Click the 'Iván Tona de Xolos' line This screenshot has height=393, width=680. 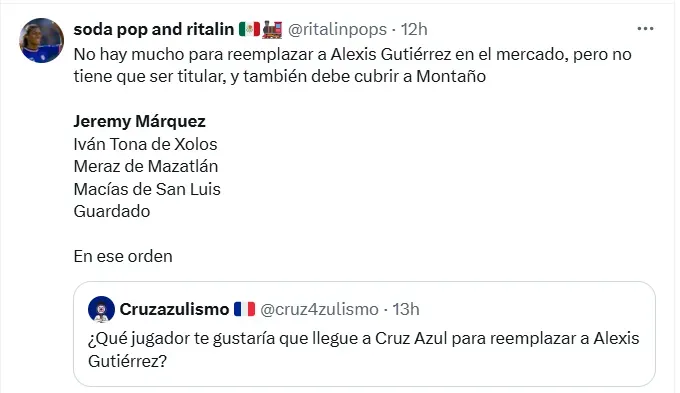(145, 144)
